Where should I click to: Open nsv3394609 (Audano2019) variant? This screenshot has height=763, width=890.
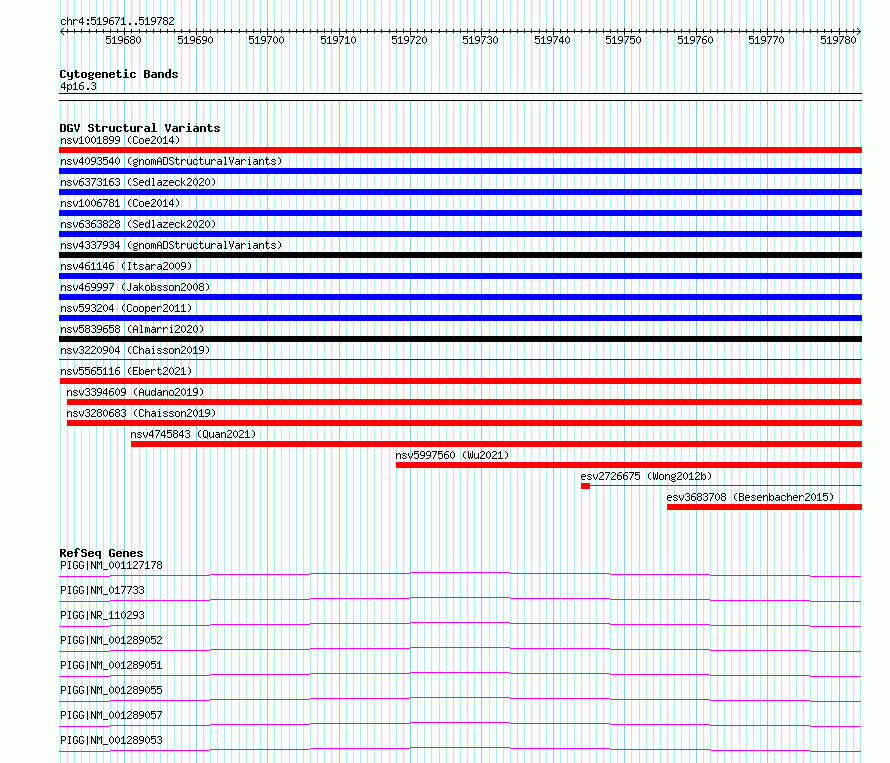point(135,392)
